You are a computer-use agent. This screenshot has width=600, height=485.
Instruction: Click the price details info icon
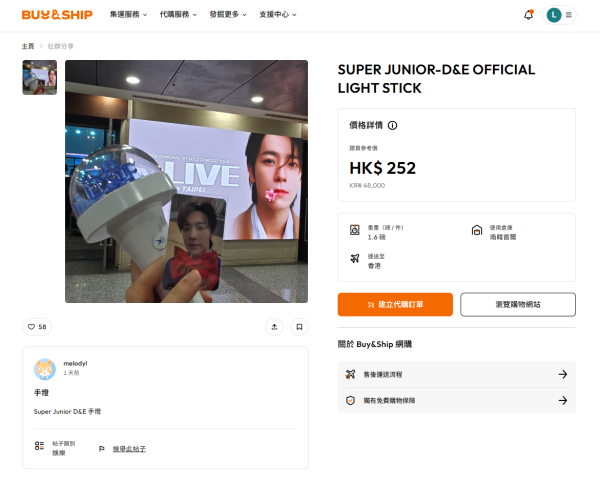[x=392, y=125]
